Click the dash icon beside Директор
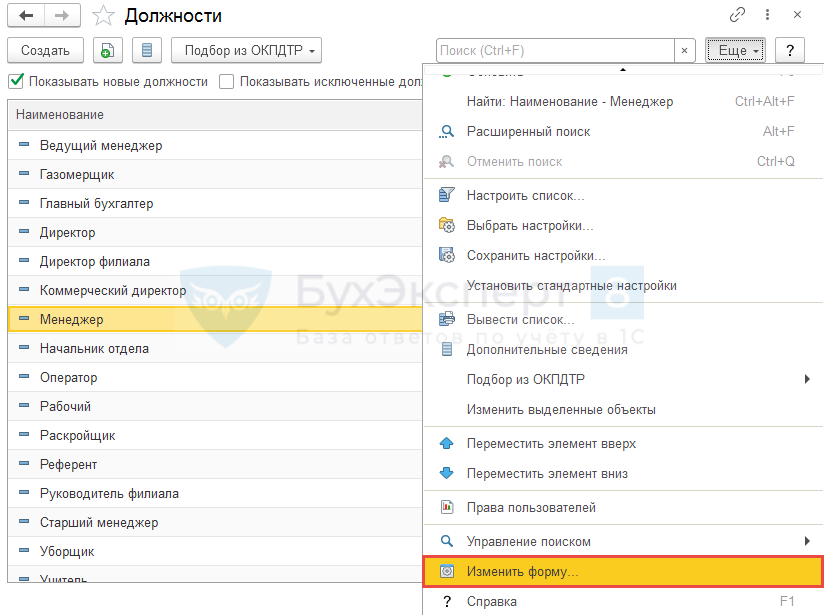Screen dimensions: 824x615 (x=24, y=231)
